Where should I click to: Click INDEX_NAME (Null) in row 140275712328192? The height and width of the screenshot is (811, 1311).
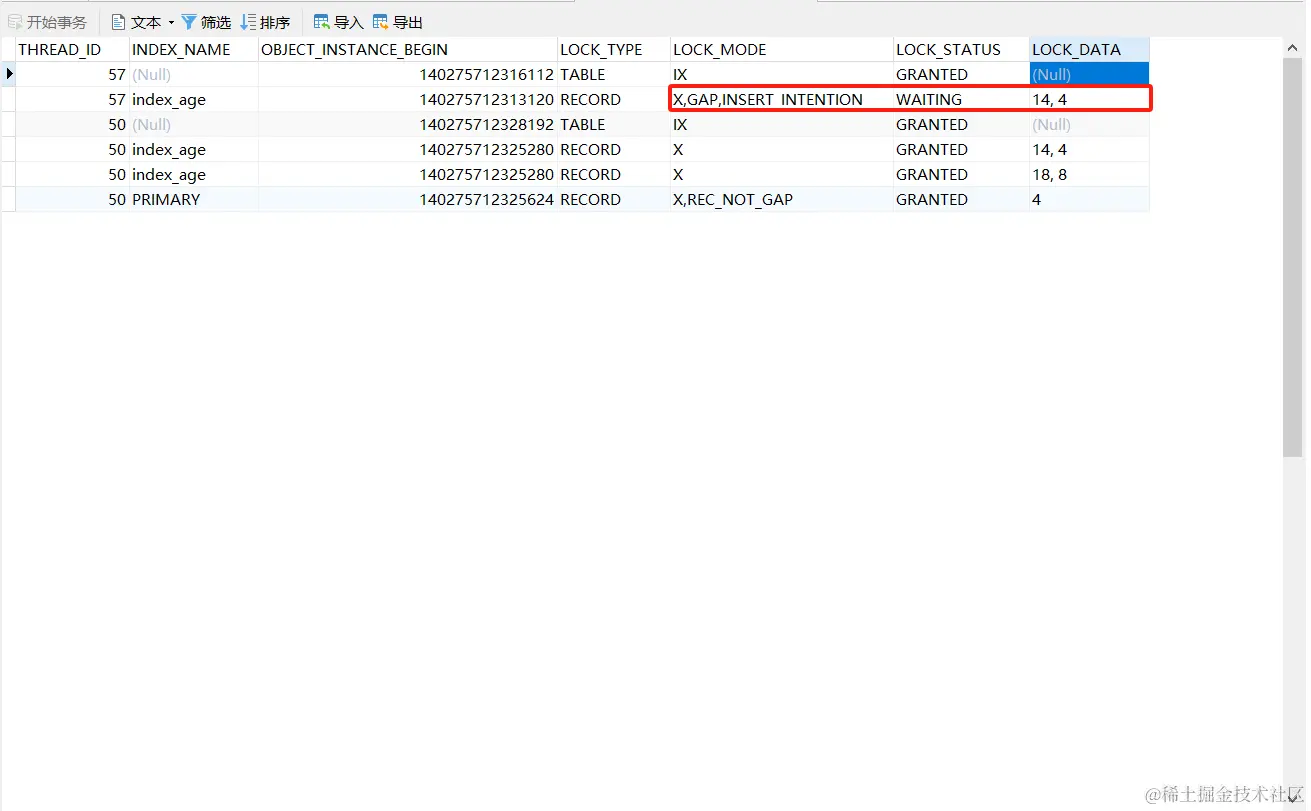(194, 124)
